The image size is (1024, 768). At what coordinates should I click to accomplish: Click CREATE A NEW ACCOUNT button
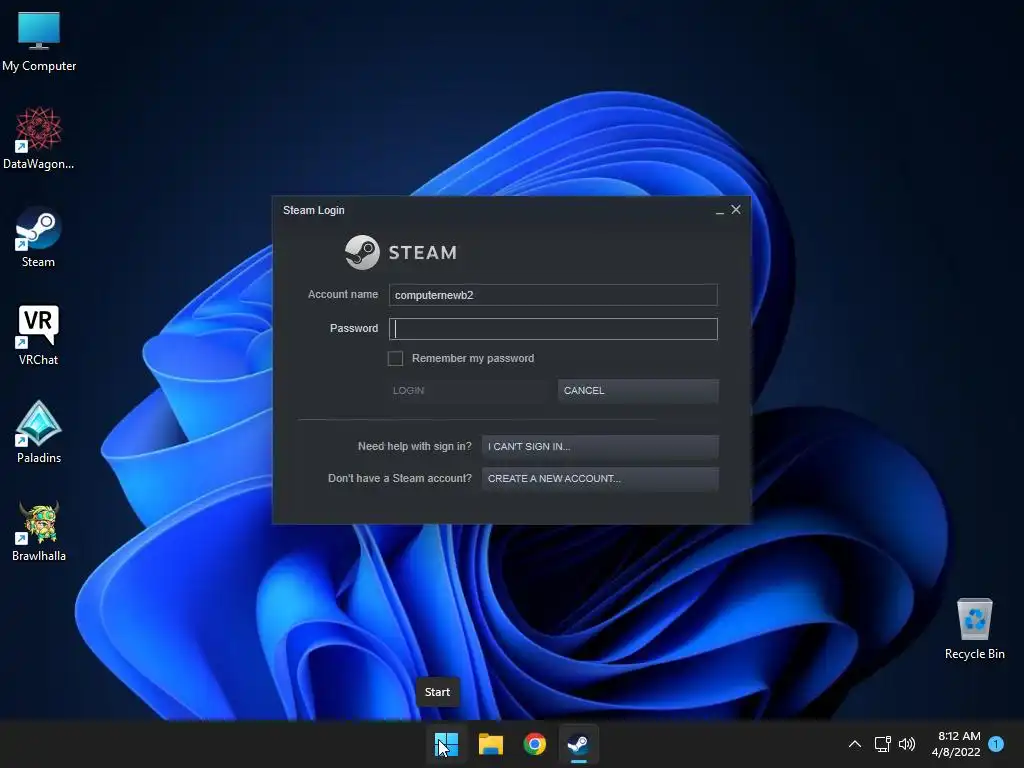(x=600, y=479)
